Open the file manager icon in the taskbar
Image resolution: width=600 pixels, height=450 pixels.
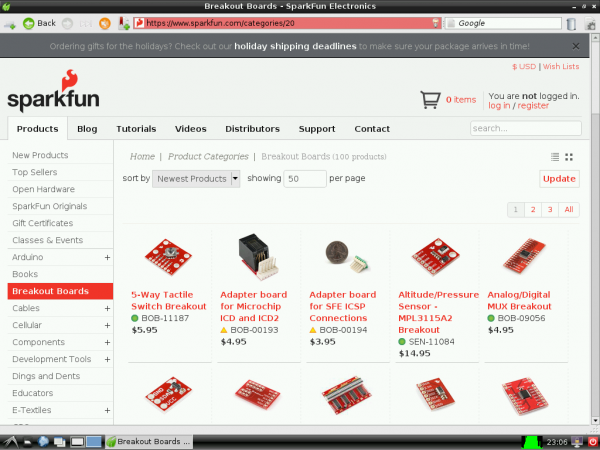[x=28, y=442]
